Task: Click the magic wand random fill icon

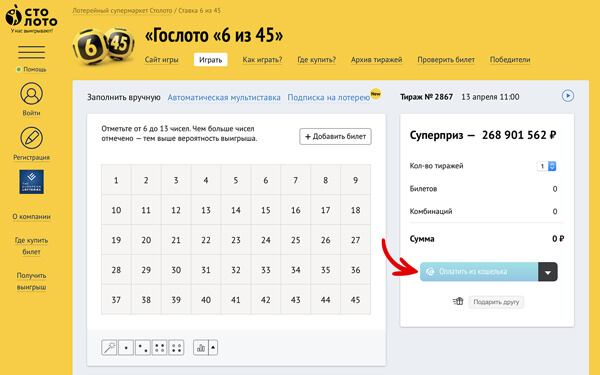Action: click(109, 347)
